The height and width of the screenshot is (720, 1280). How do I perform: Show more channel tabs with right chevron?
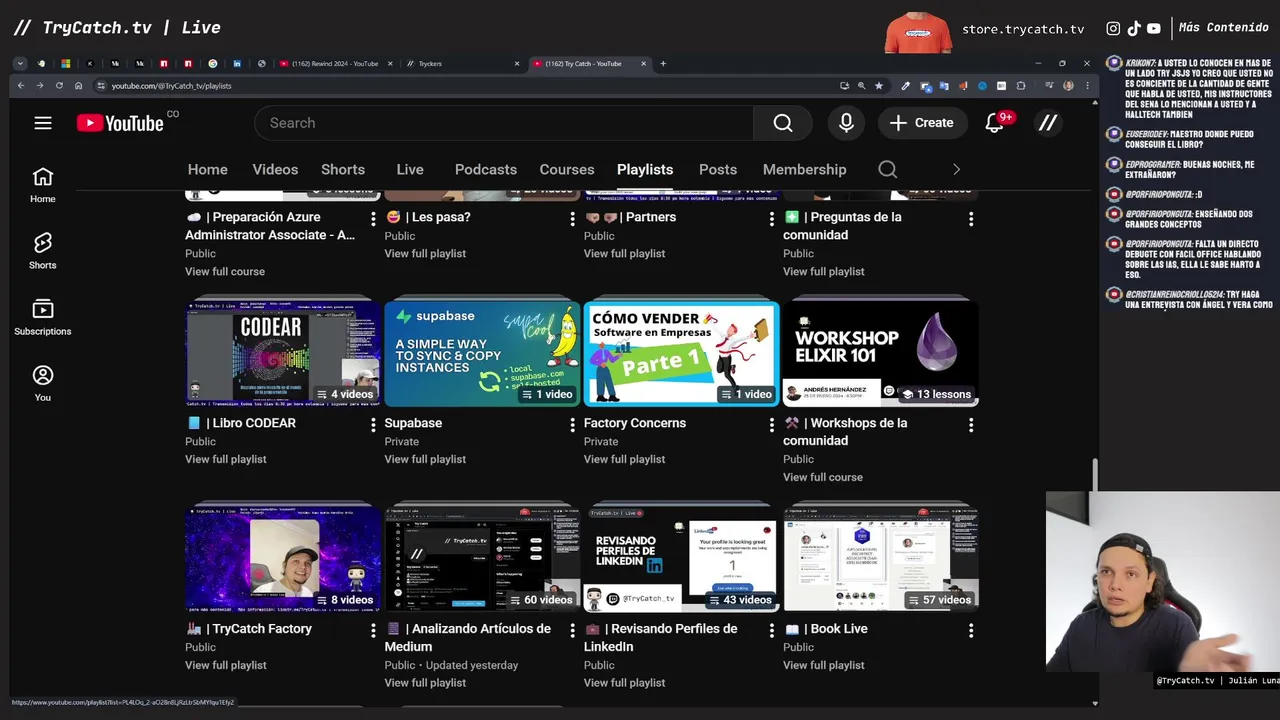pos(956,169)
